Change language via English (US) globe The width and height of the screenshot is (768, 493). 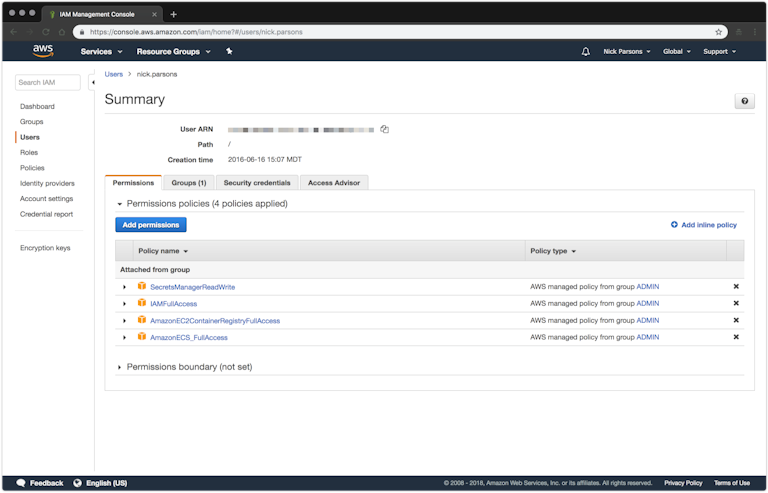(100, 483)
